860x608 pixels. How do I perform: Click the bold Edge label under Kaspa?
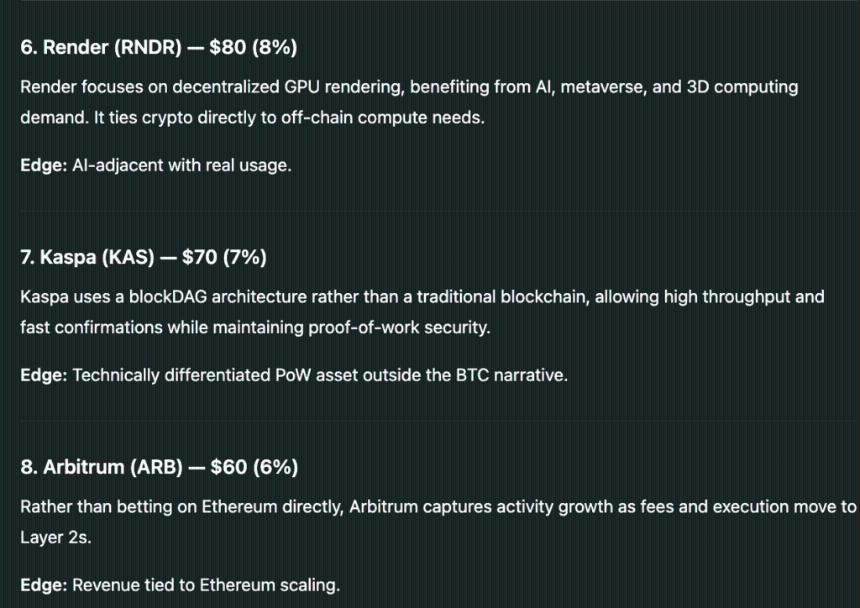click(43, 375)
